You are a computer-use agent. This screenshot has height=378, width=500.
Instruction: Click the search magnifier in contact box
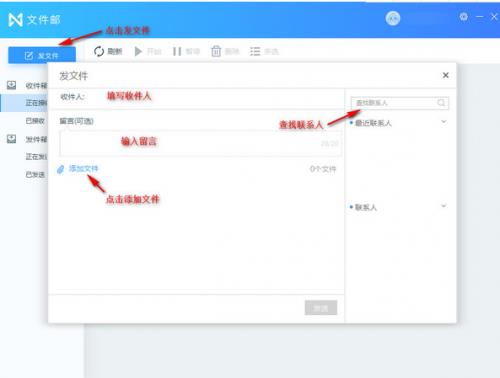tap(441, 103)
